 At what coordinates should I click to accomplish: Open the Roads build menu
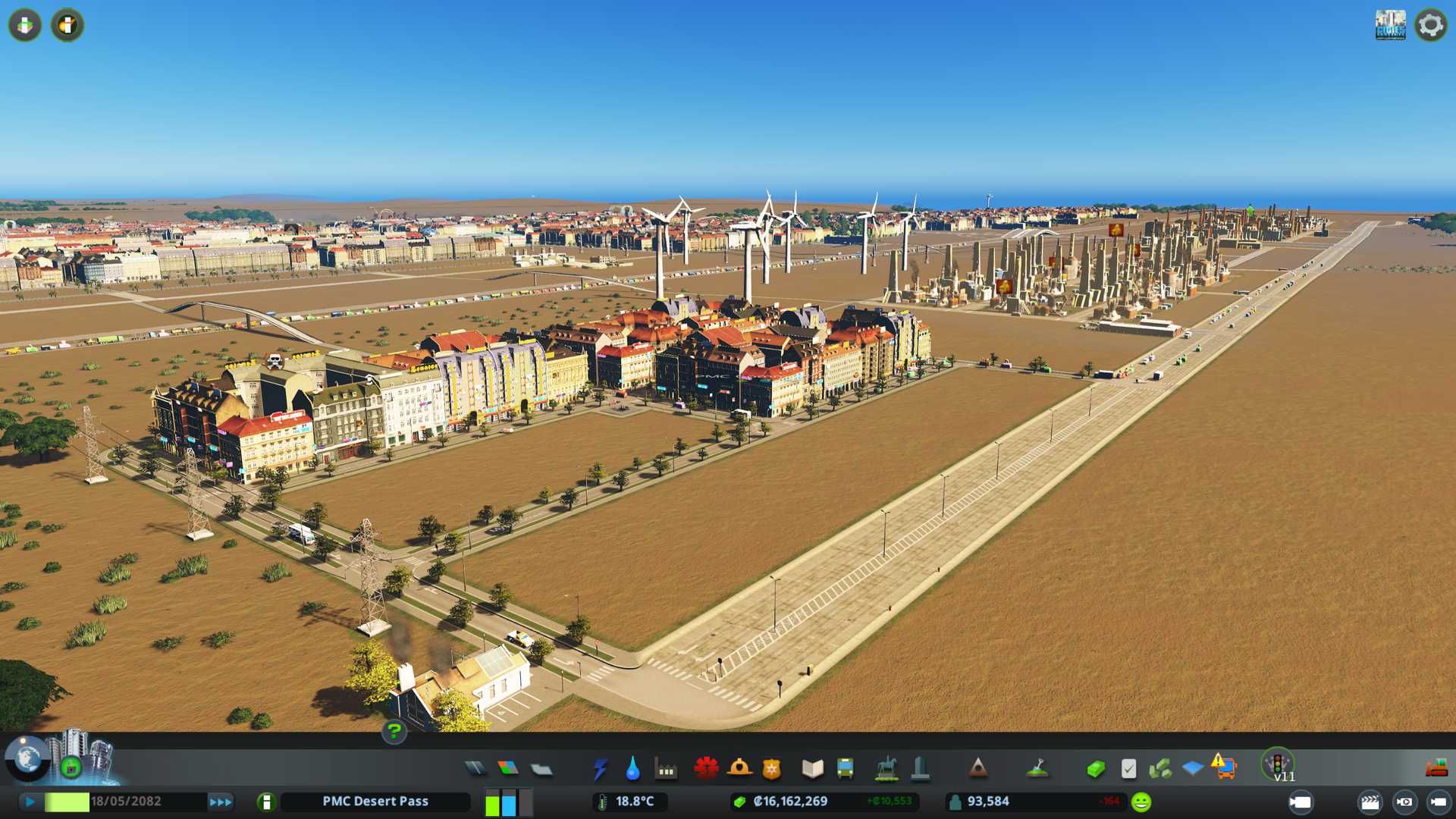[475, 769]
